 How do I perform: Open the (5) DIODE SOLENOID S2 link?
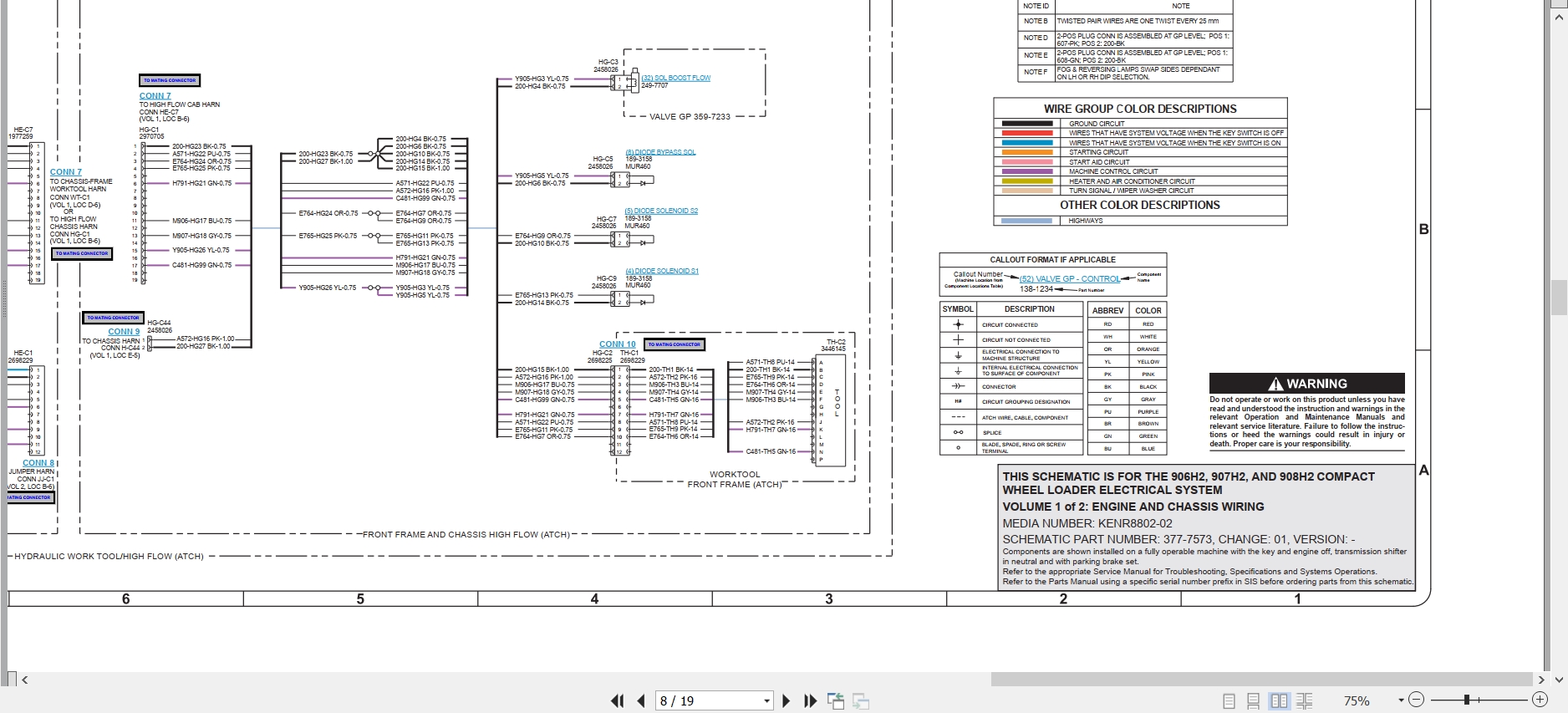661,211
